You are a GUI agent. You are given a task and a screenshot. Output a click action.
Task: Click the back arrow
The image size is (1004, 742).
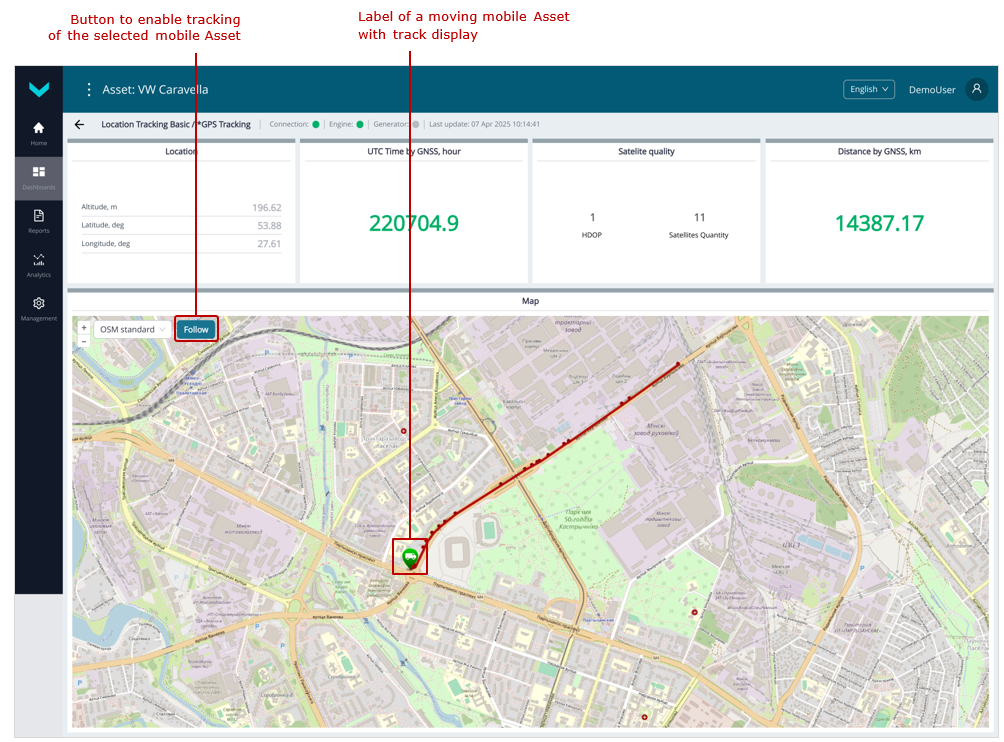tap(80, 125)
